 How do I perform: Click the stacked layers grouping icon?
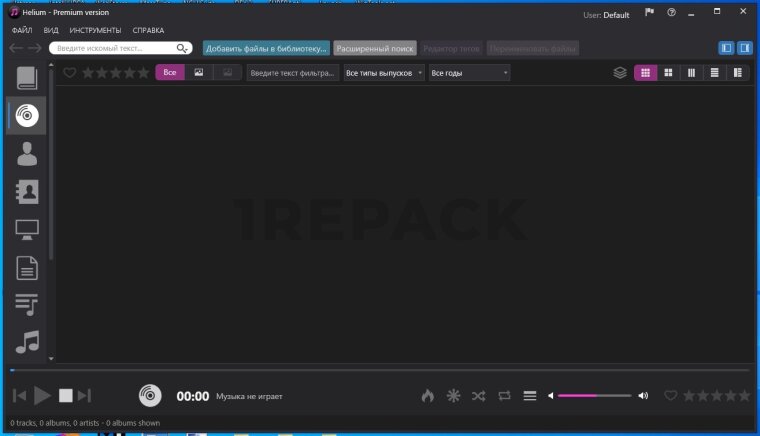point(620,73)
